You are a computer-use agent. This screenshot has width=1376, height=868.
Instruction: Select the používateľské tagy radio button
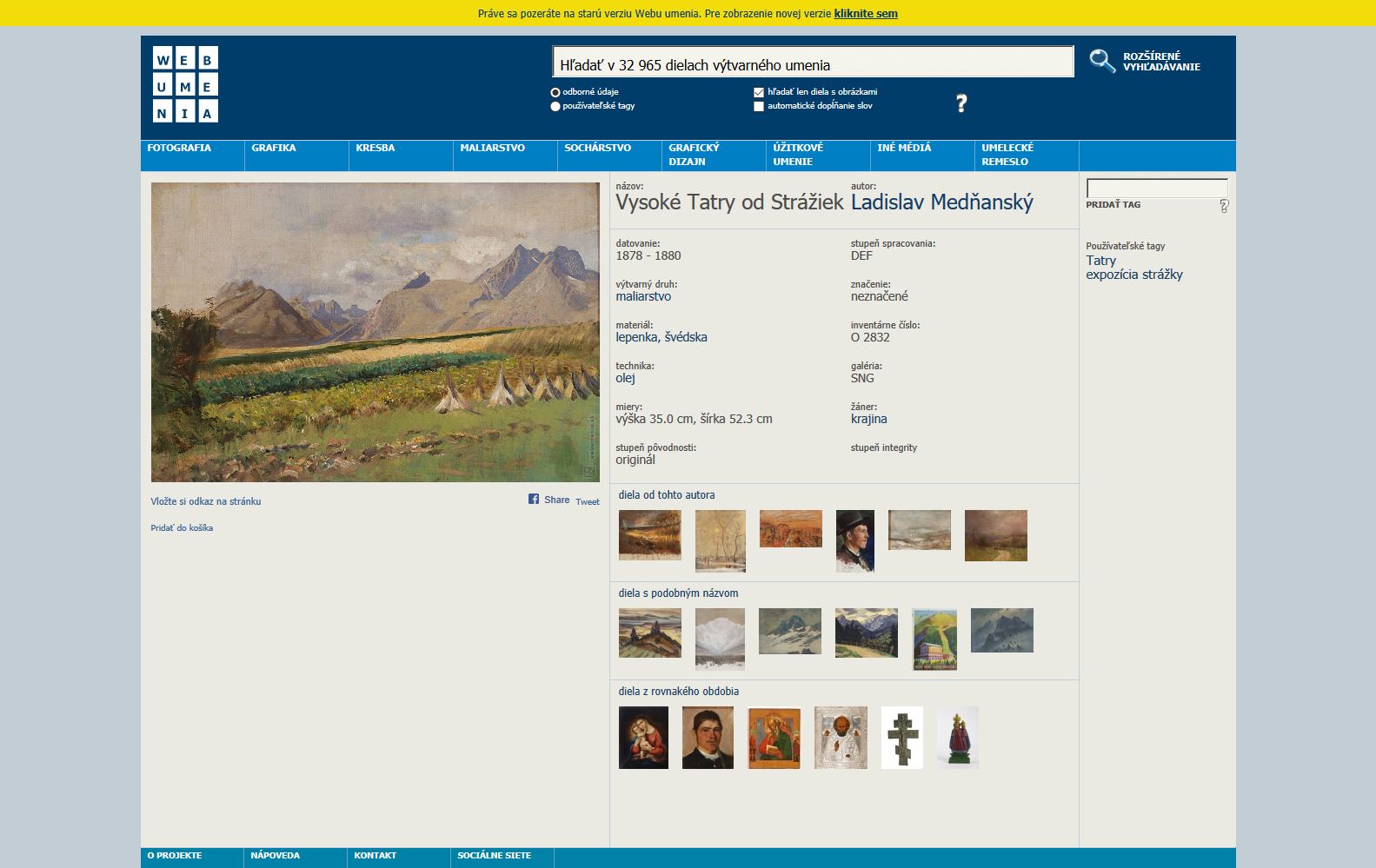[555, 106]
